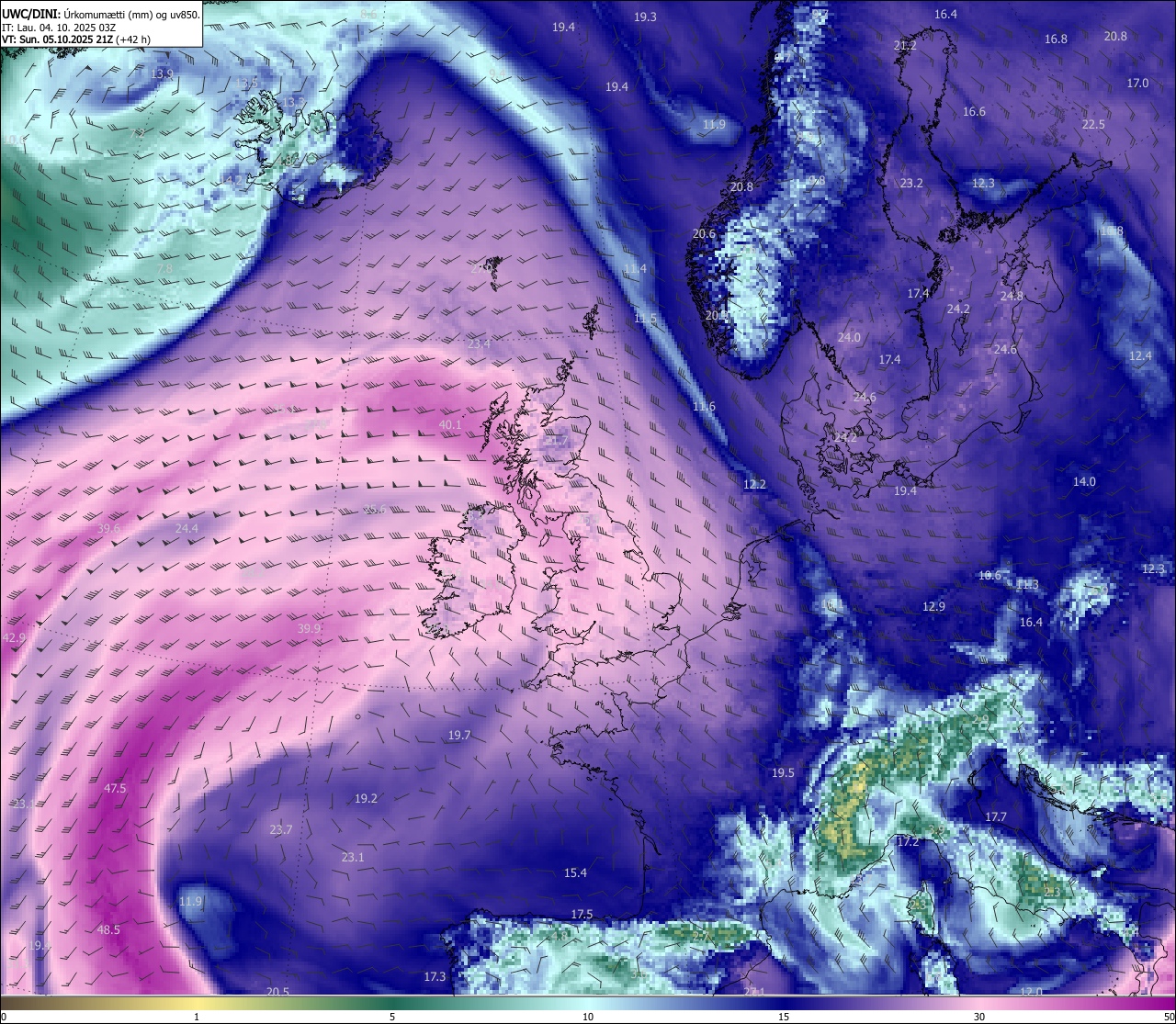1176x1024 pixels.
Task: Click the color scale tick label '30'
Action: 979,1017
